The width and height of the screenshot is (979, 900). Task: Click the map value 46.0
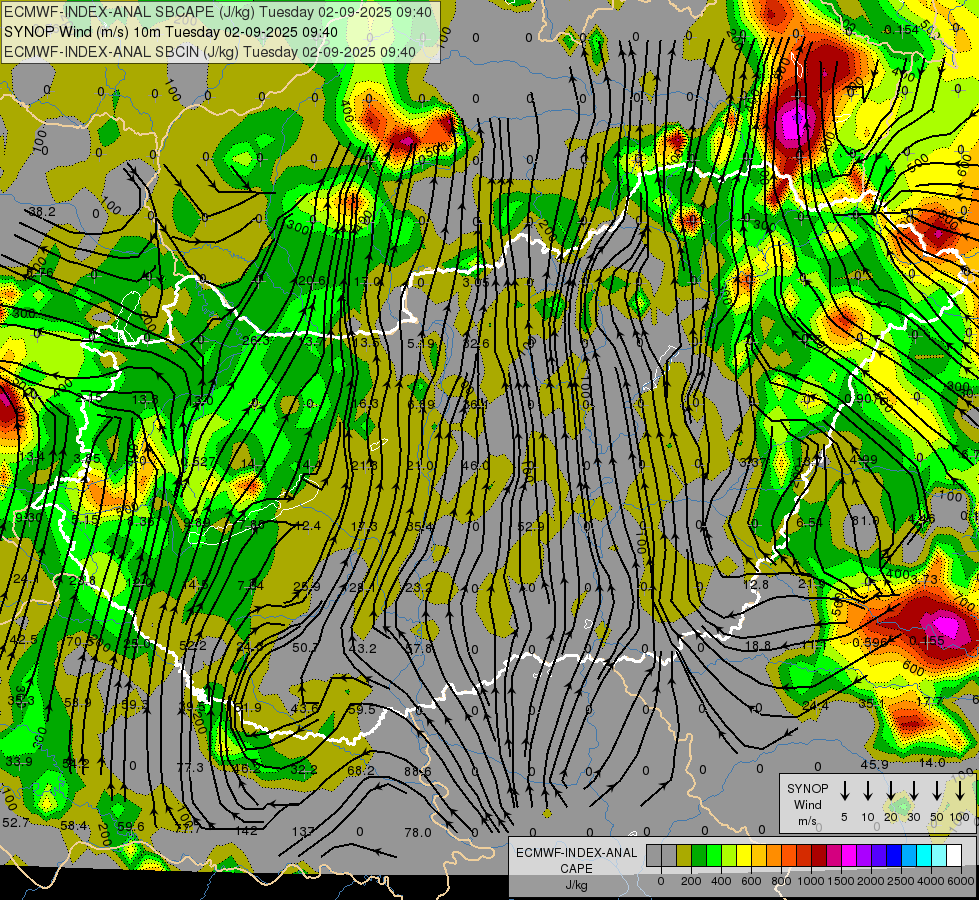coord(475,465)
